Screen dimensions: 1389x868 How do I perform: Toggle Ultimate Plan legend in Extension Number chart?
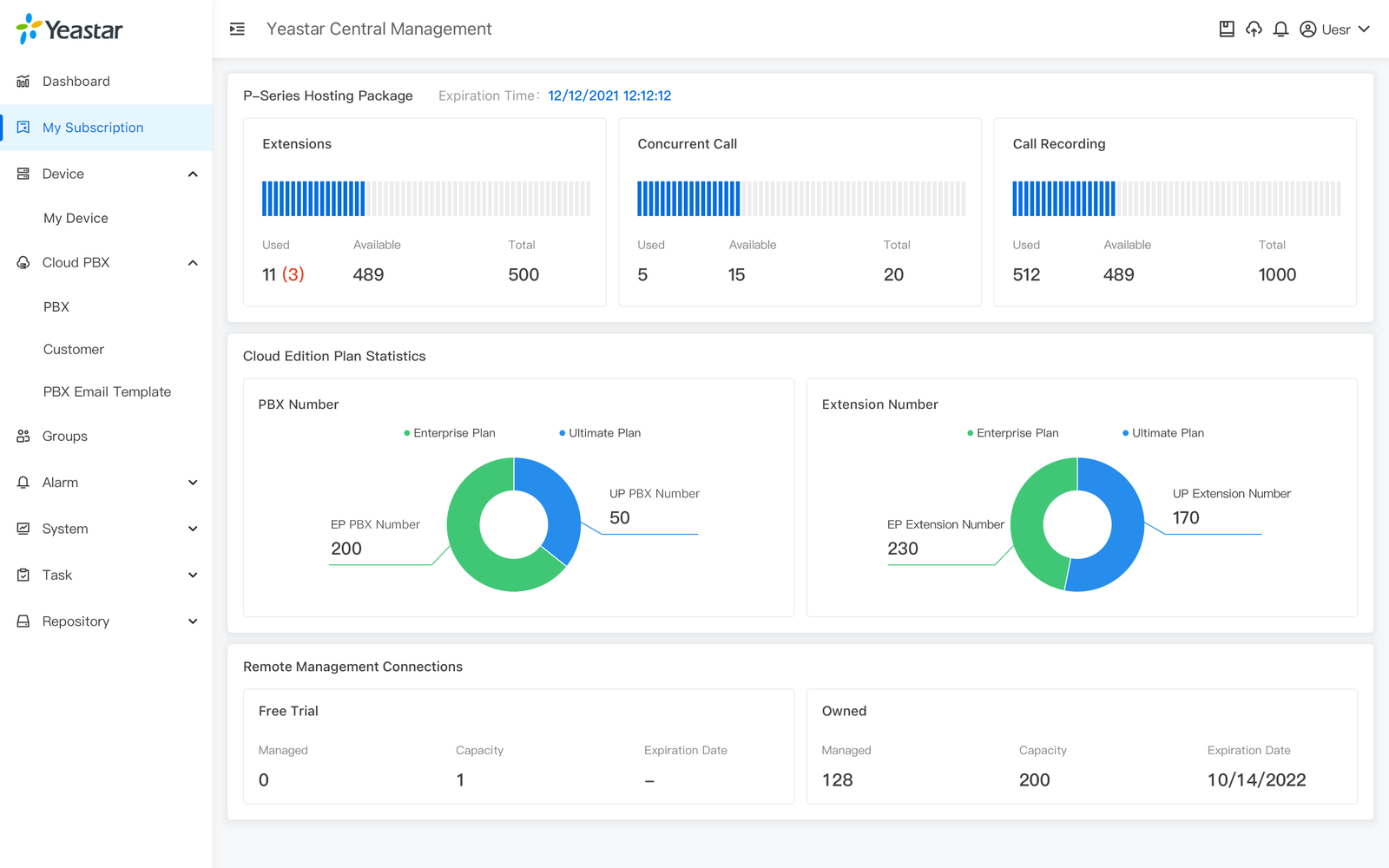pos(1163,433)
